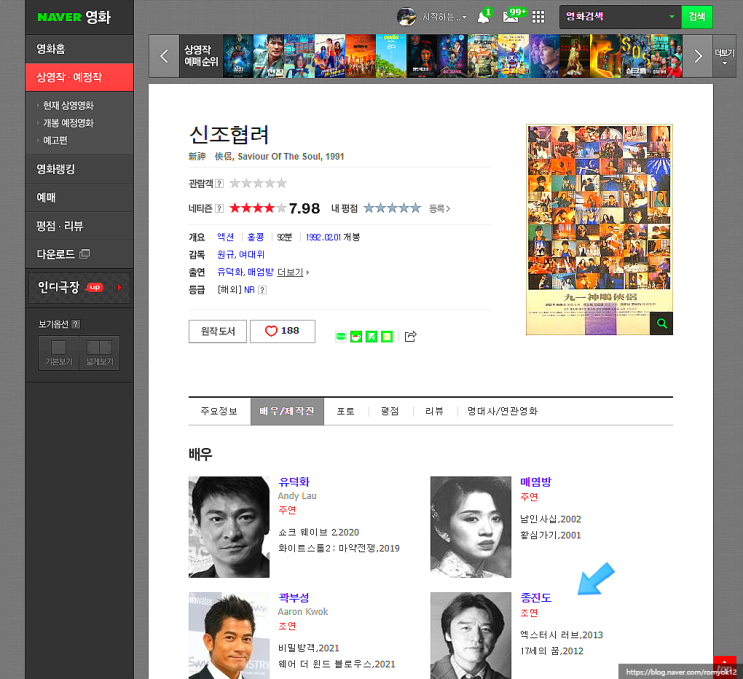This screenshot has height=679, width=743.
Task: Select 기본보기 view option
Action: point(59,353)
